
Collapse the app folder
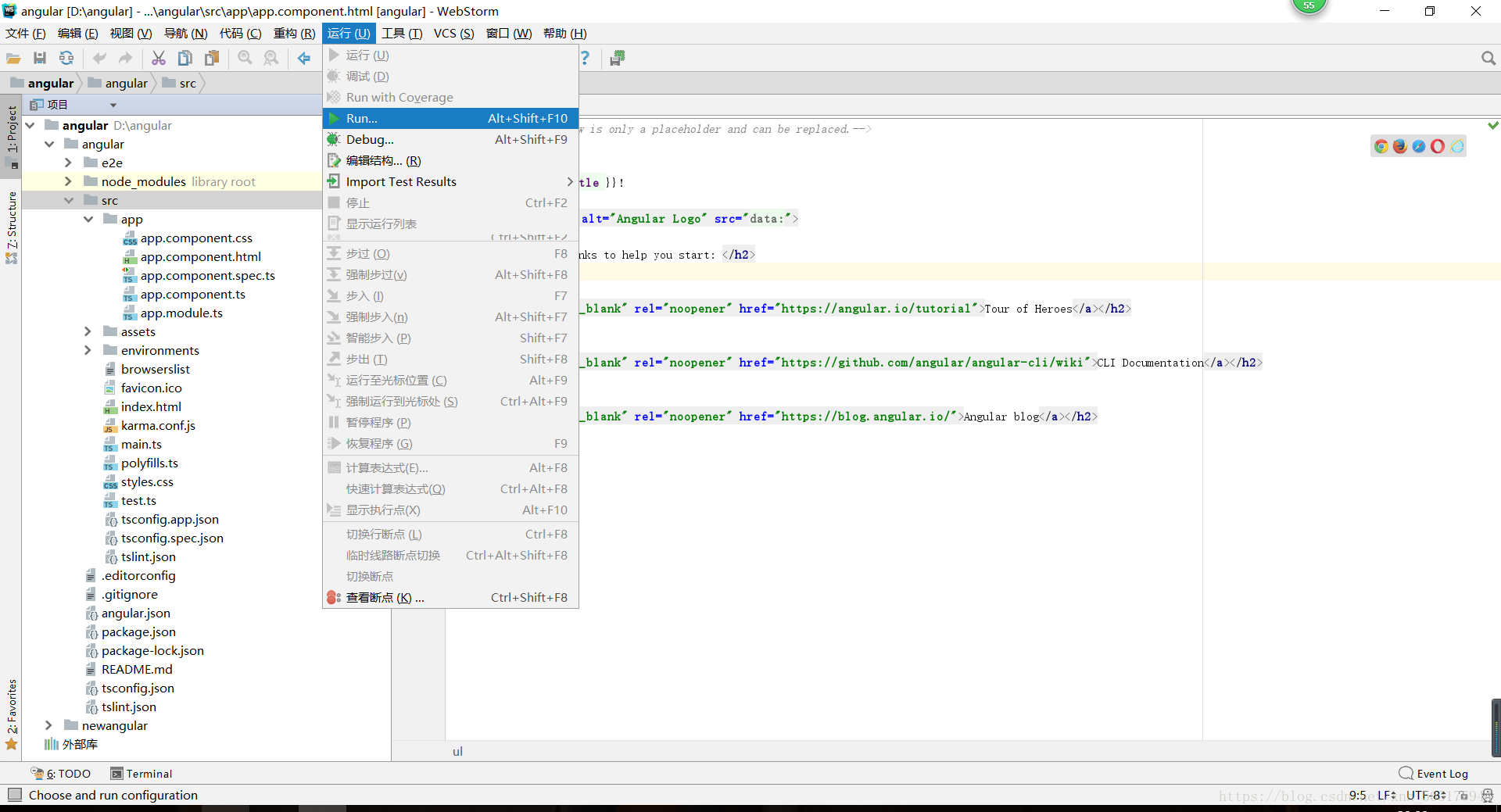[x=88, y=219]
